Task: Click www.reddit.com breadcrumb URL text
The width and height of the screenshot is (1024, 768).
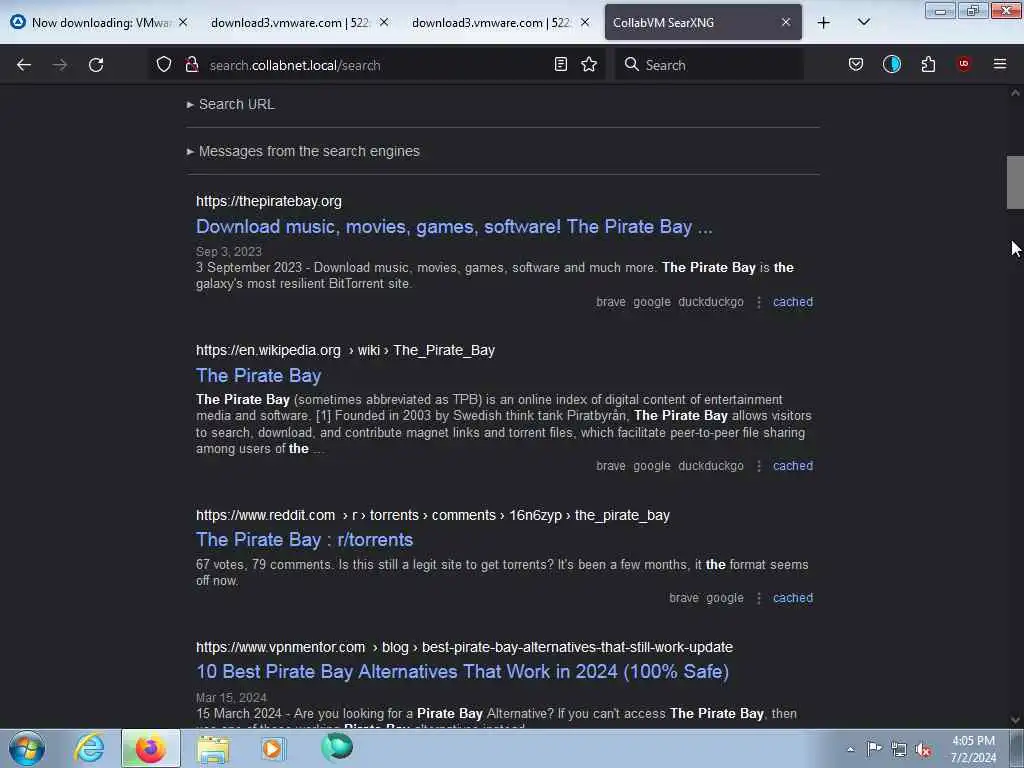Action: point(433,515)
